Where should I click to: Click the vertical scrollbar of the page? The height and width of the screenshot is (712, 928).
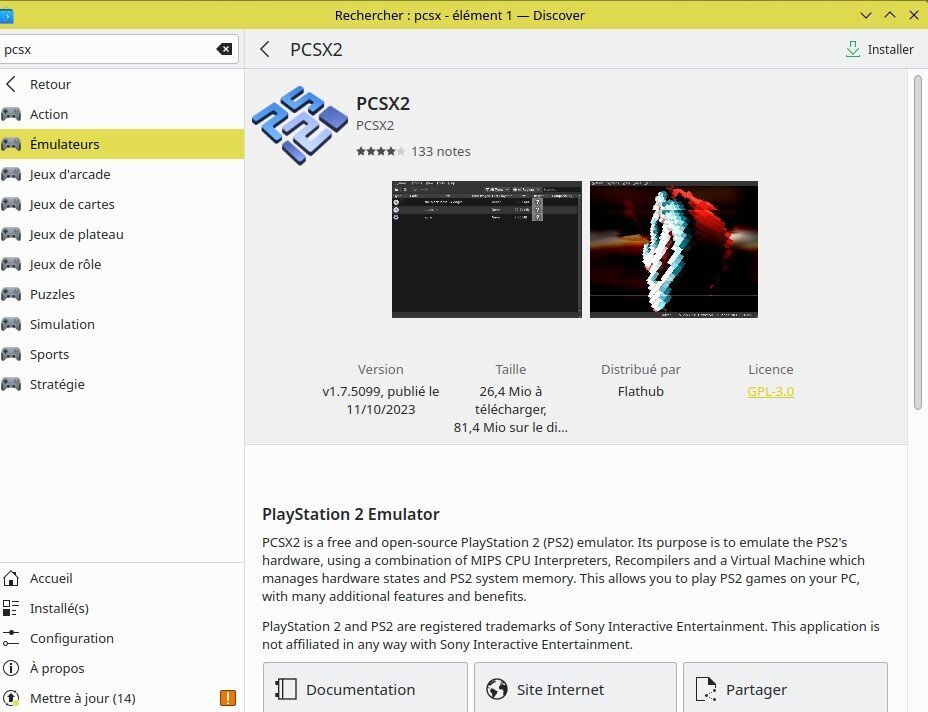pyautogui.click(x=918, y=242)
